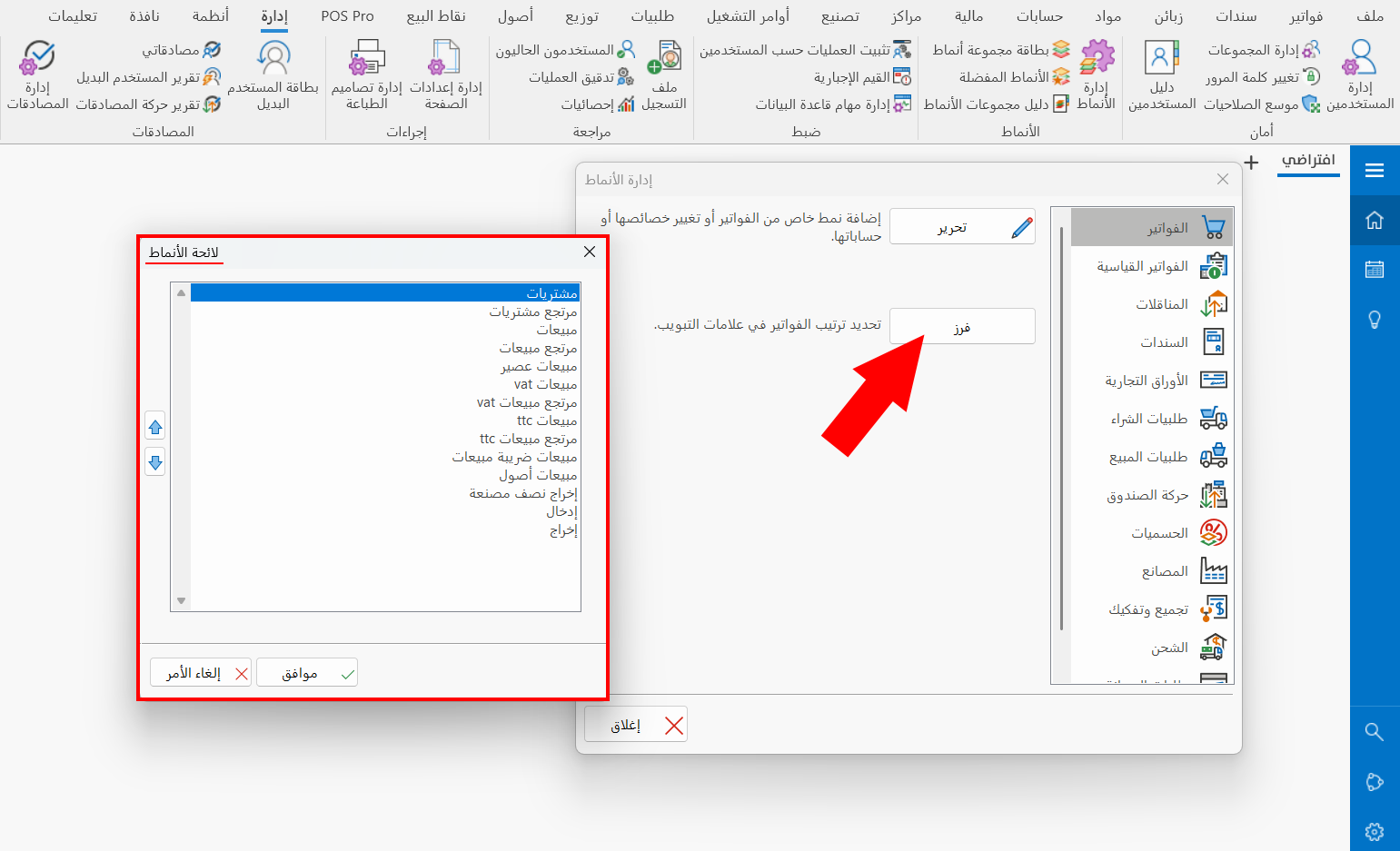The height and width of the screenshot is (851, 1400).
Task: Select مشتريات in the patterns list
Action: [x=384, y=293]
